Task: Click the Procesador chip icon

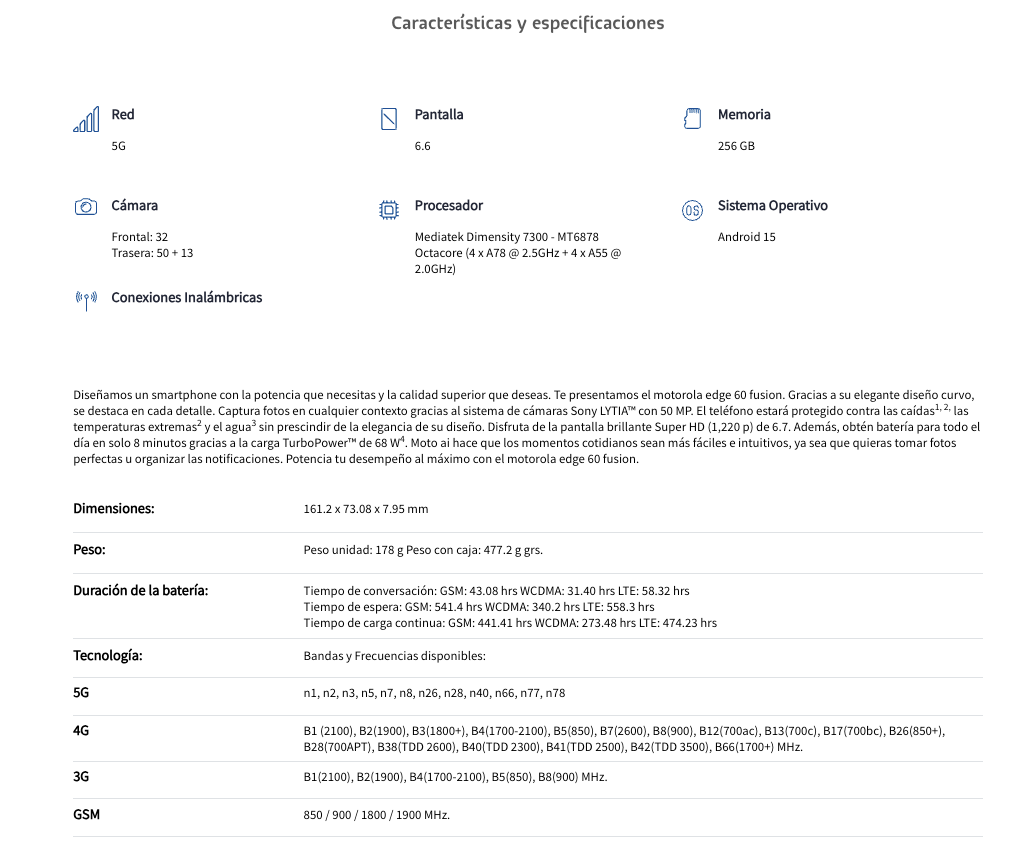Action: pyautogui.click(x=389, y=209)
